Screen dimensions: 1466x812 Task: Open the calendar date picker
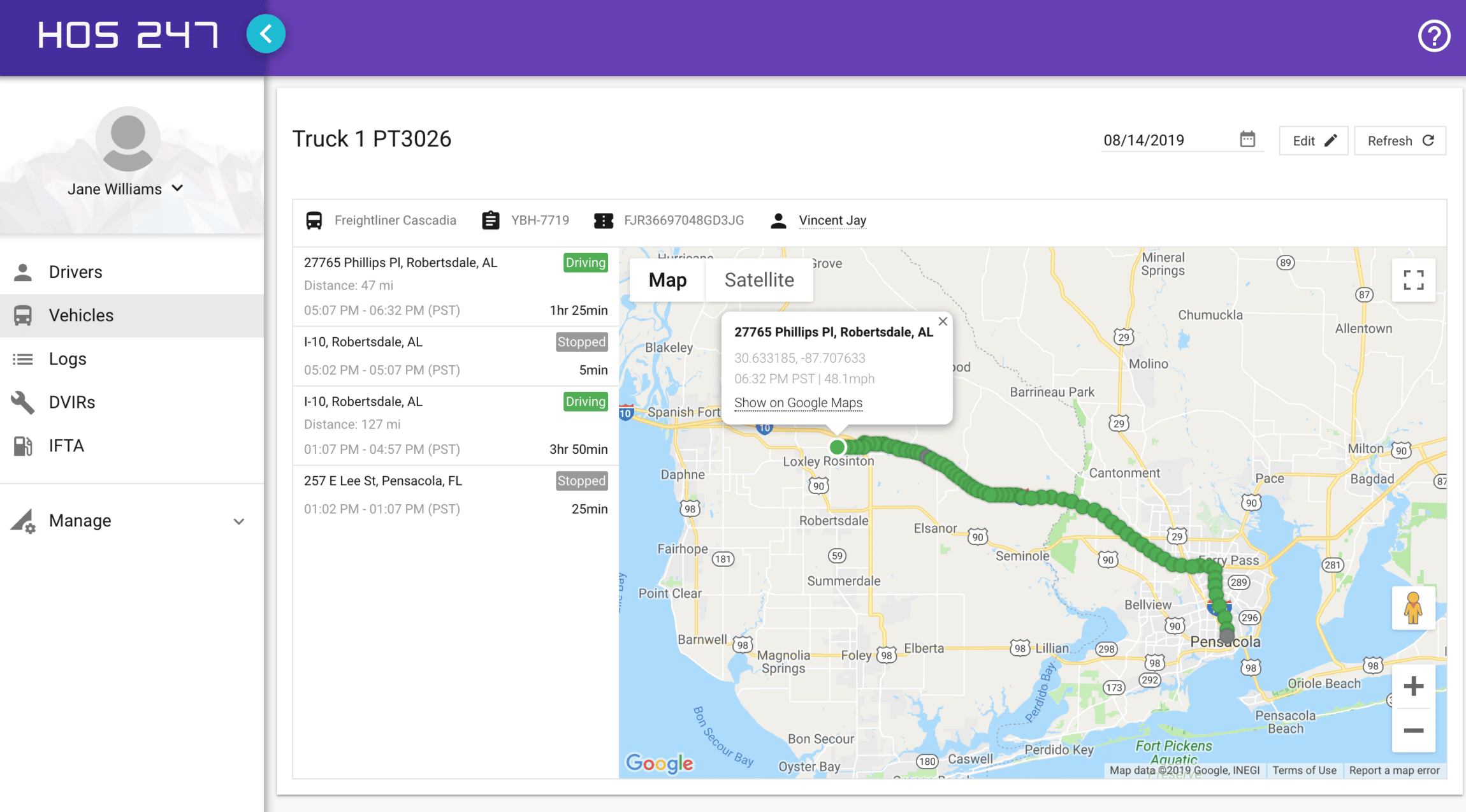(1248, 139)
